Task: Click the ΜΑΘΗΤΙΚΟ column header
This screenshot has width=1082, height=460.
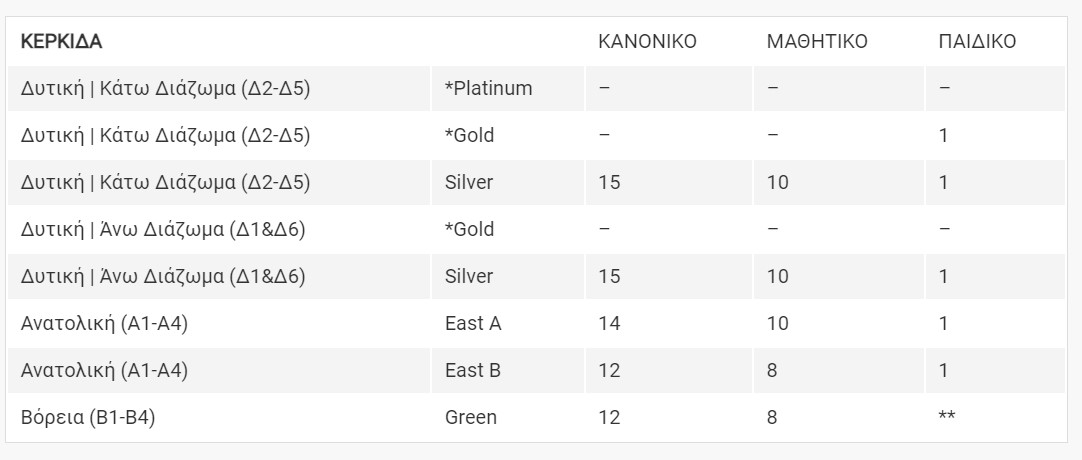Action: [x=817, y=41]
